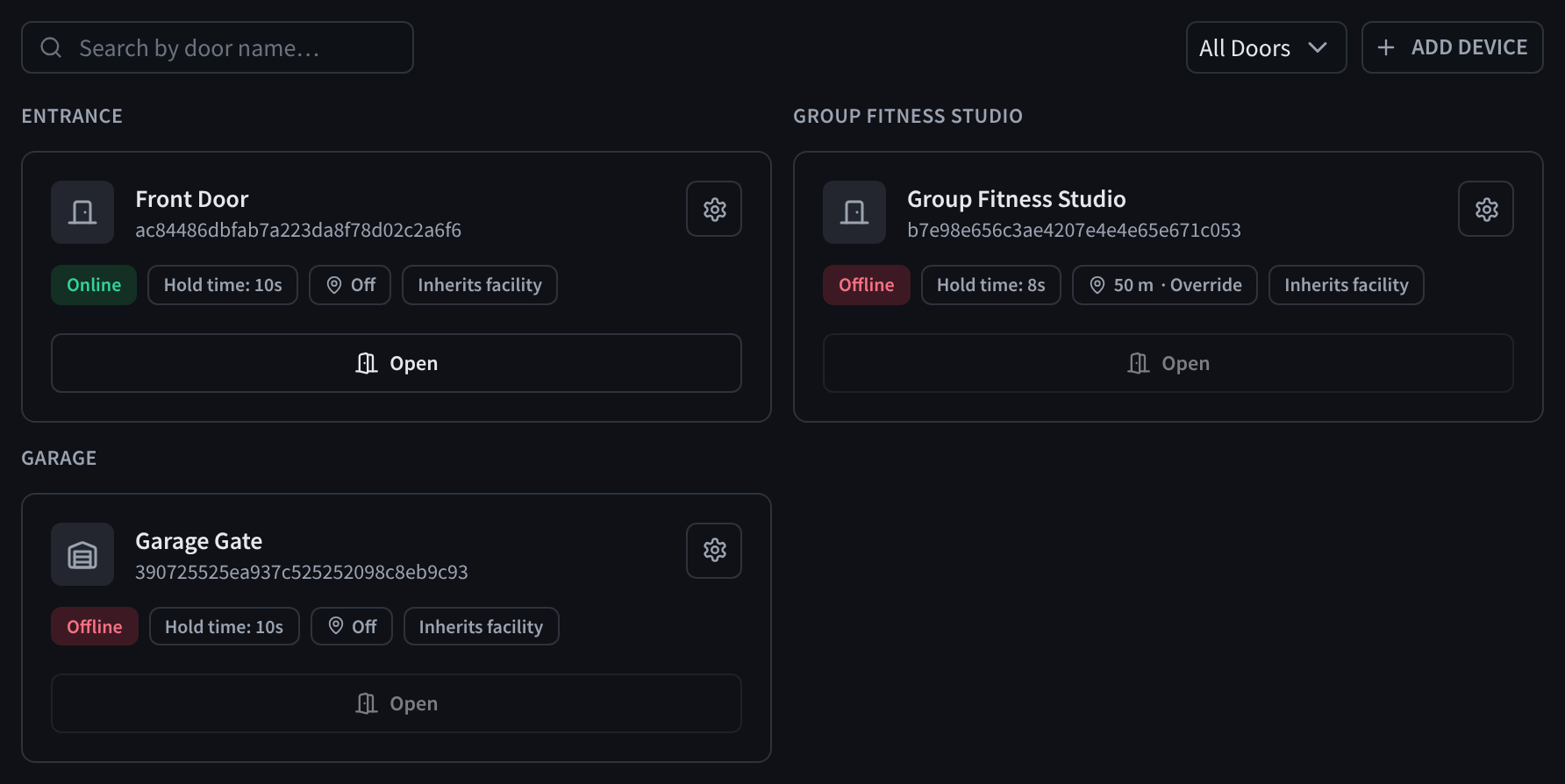1565x784 pixels.
Task: Click the plus icon in Add Device
Action: 1386,47
